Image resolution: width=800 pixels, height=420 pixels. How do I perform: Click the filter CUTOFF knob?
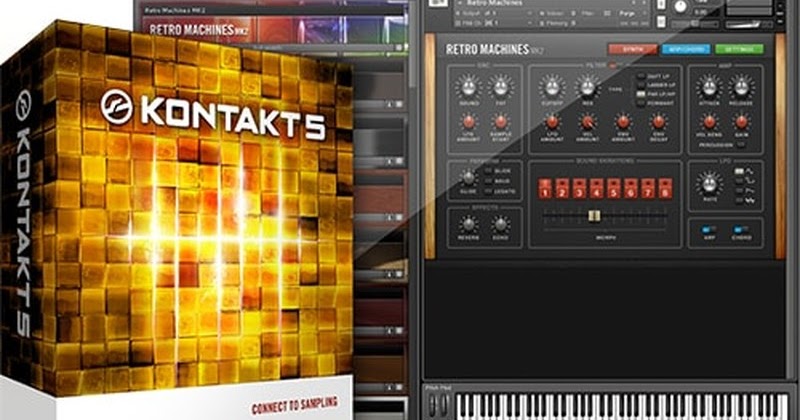click(x=552, y=87)
